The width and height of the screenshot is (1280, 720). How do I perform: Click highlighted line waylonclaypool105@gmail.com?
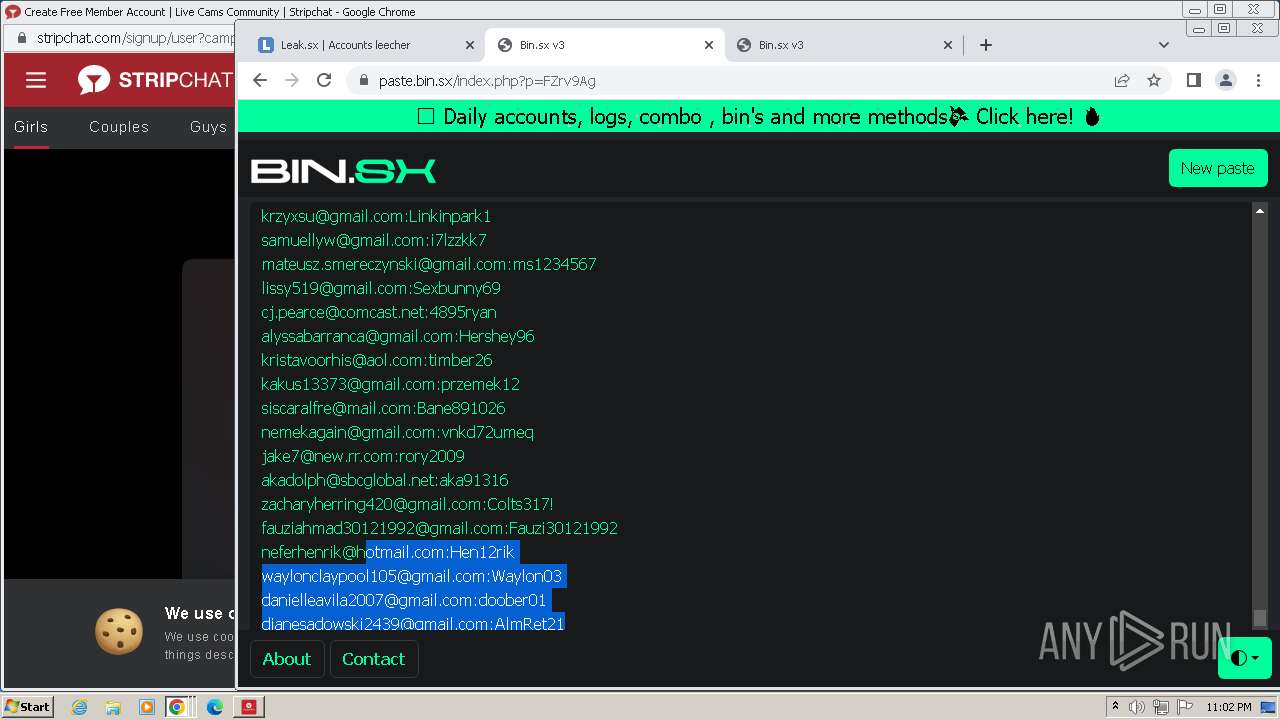pos(412,576)
